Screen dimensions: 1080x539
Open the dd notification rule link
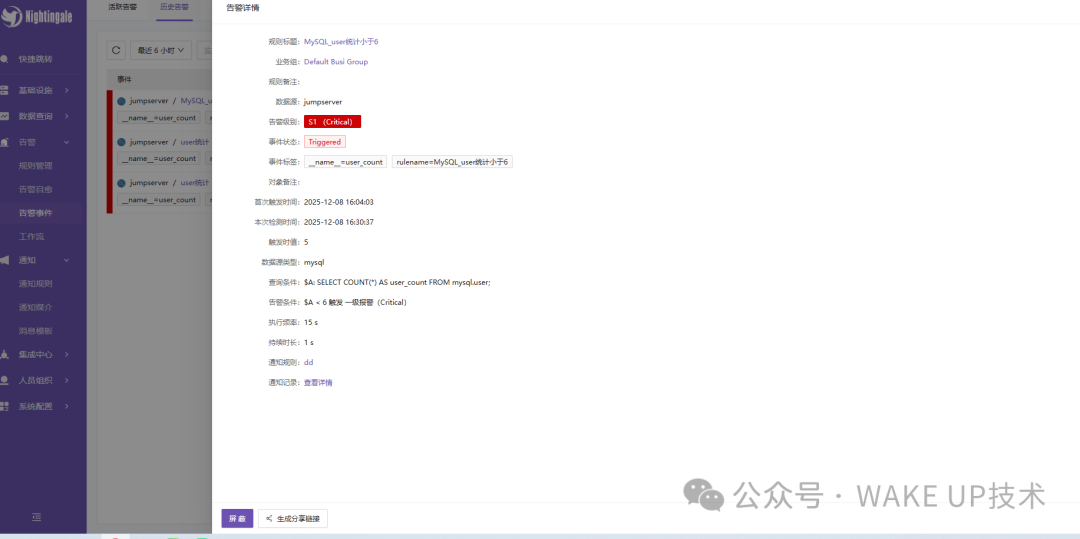coord(309,362)
